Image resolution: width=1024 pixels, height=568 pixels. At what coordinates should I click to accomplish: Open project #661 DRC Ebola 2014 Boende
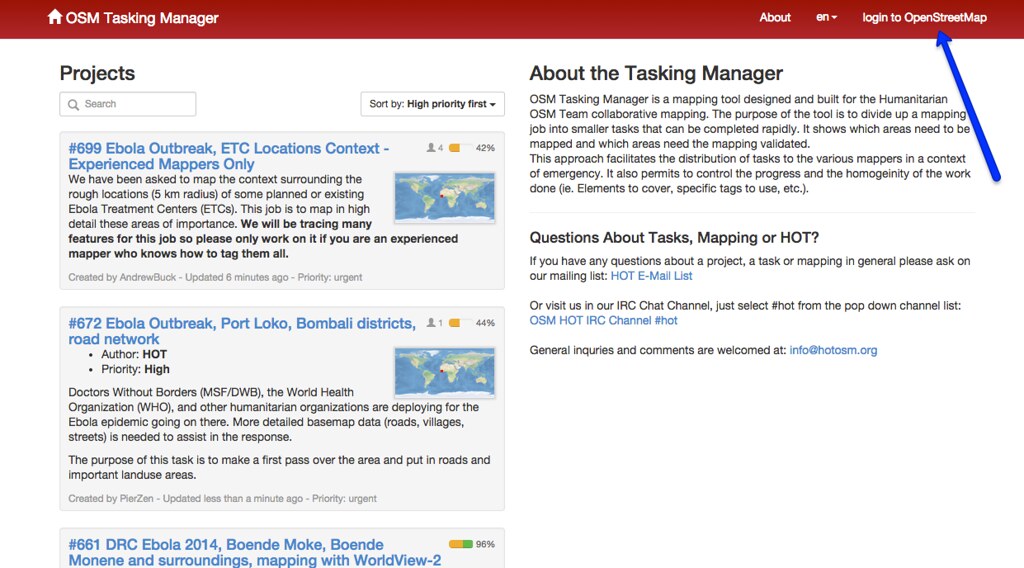pos(255,552)
